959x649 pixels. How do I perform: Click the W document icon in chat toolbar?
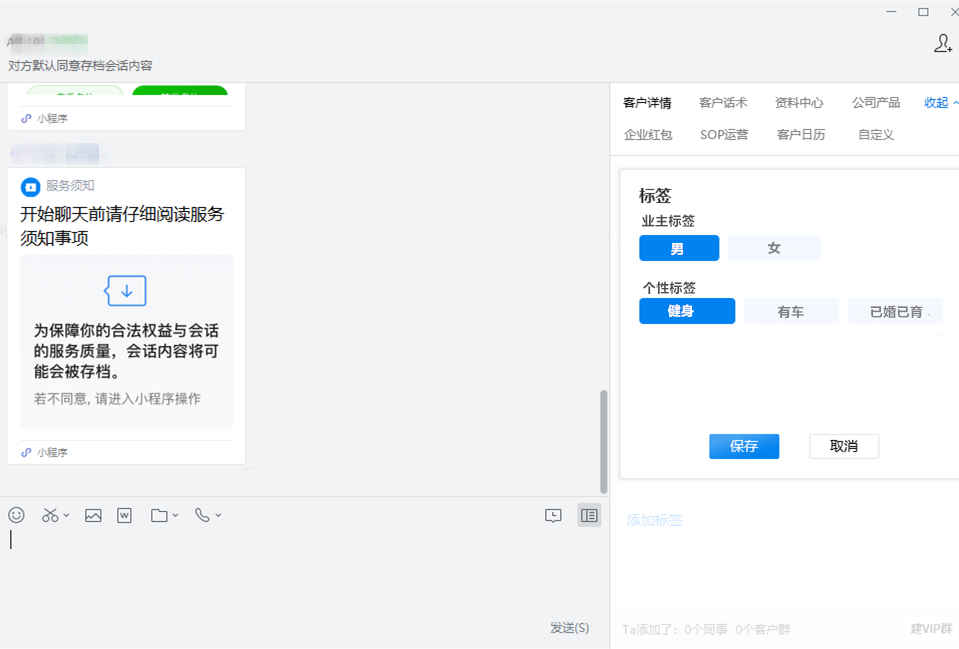coord(124,515)
